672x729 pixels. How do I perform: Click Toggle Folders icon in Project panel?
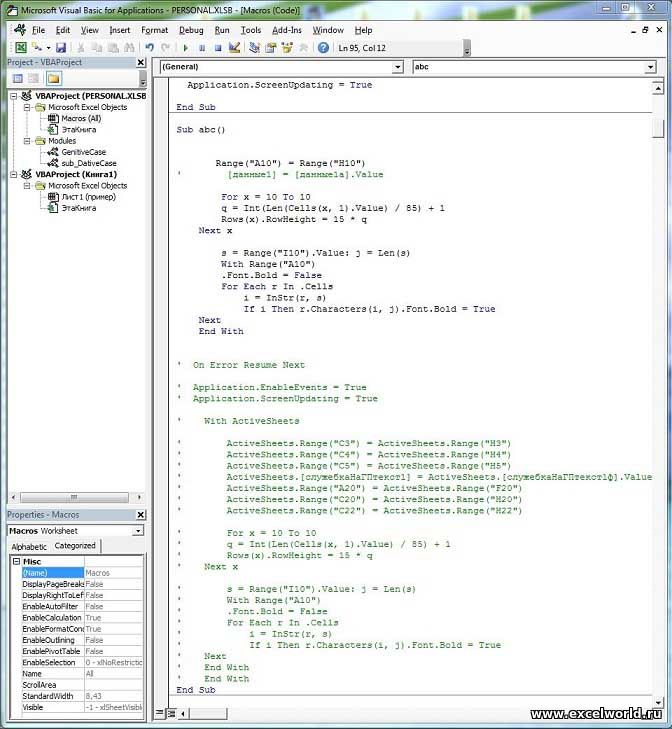tap(53, 78)
